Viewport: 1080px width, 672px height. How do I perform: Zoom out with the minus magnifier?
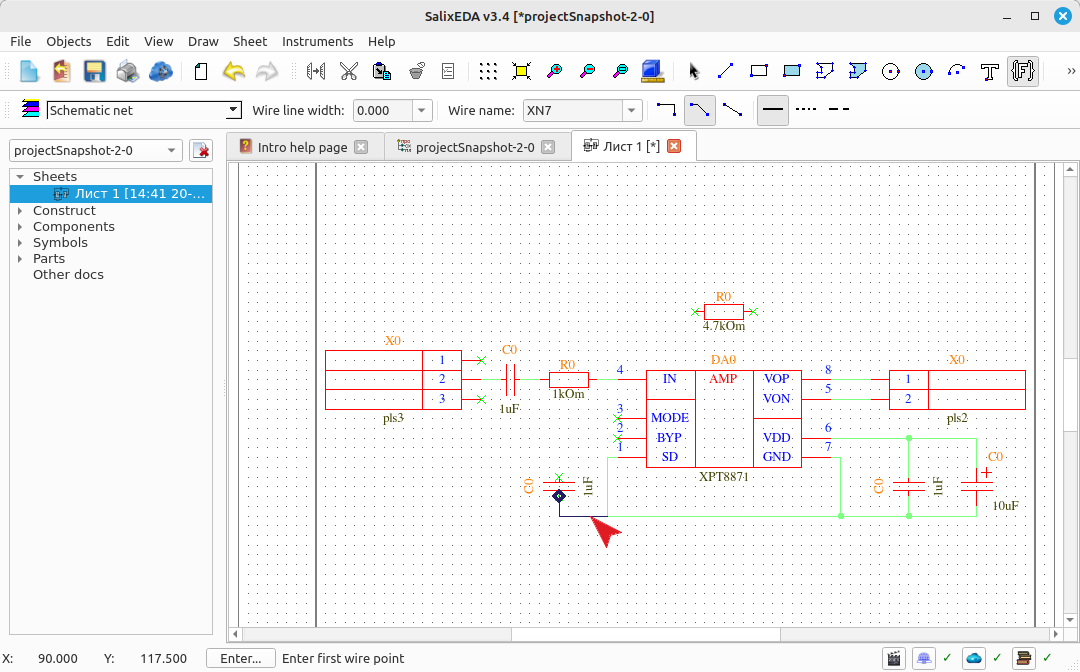point(588,71)
